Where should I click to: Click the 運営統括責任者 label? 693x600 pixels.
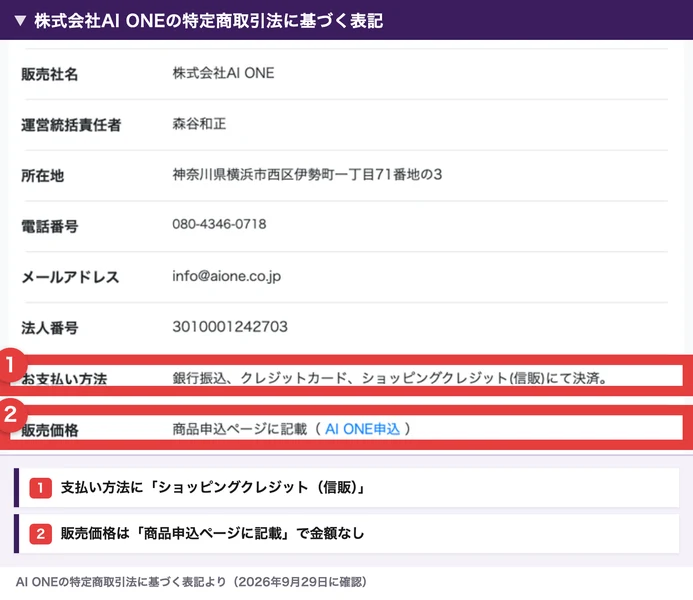click(x=71, y=125)
